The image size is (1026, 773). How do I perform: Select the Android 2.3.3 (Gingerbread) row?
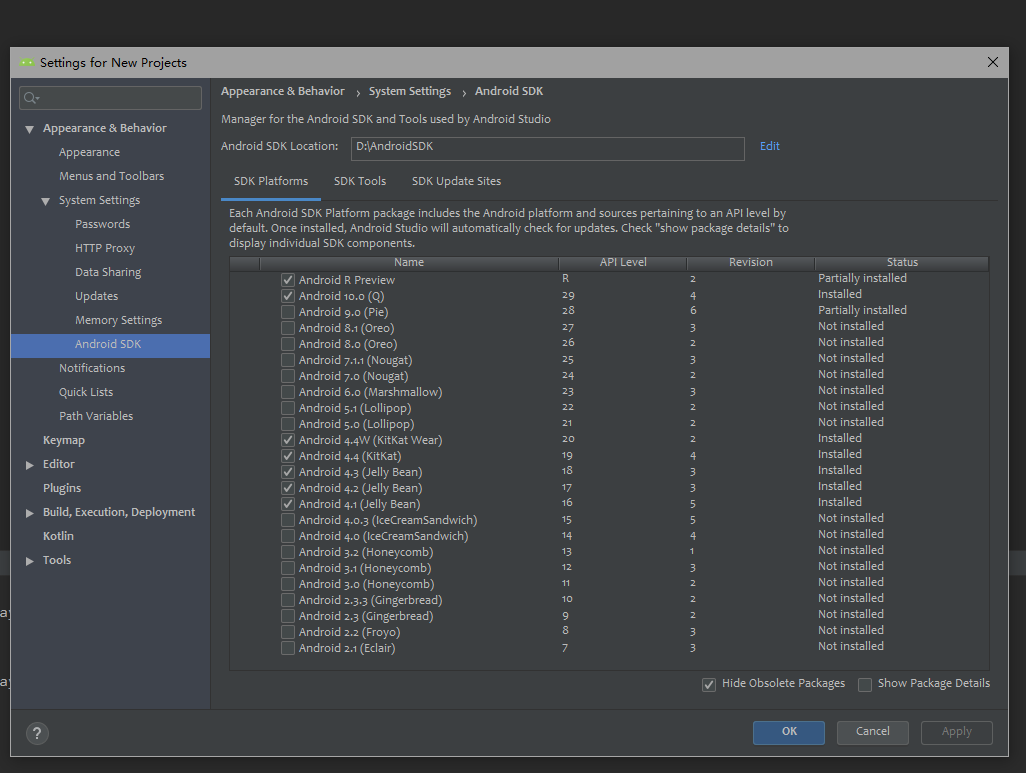click(609, 600)
